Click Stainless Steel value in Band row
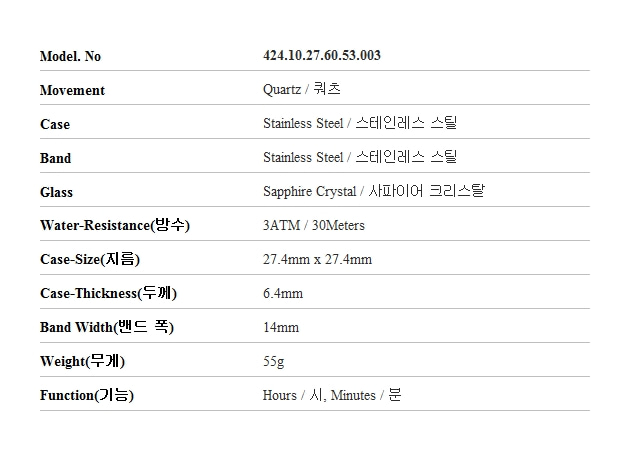This screenshot has width=630, height=454. [360, 158]
